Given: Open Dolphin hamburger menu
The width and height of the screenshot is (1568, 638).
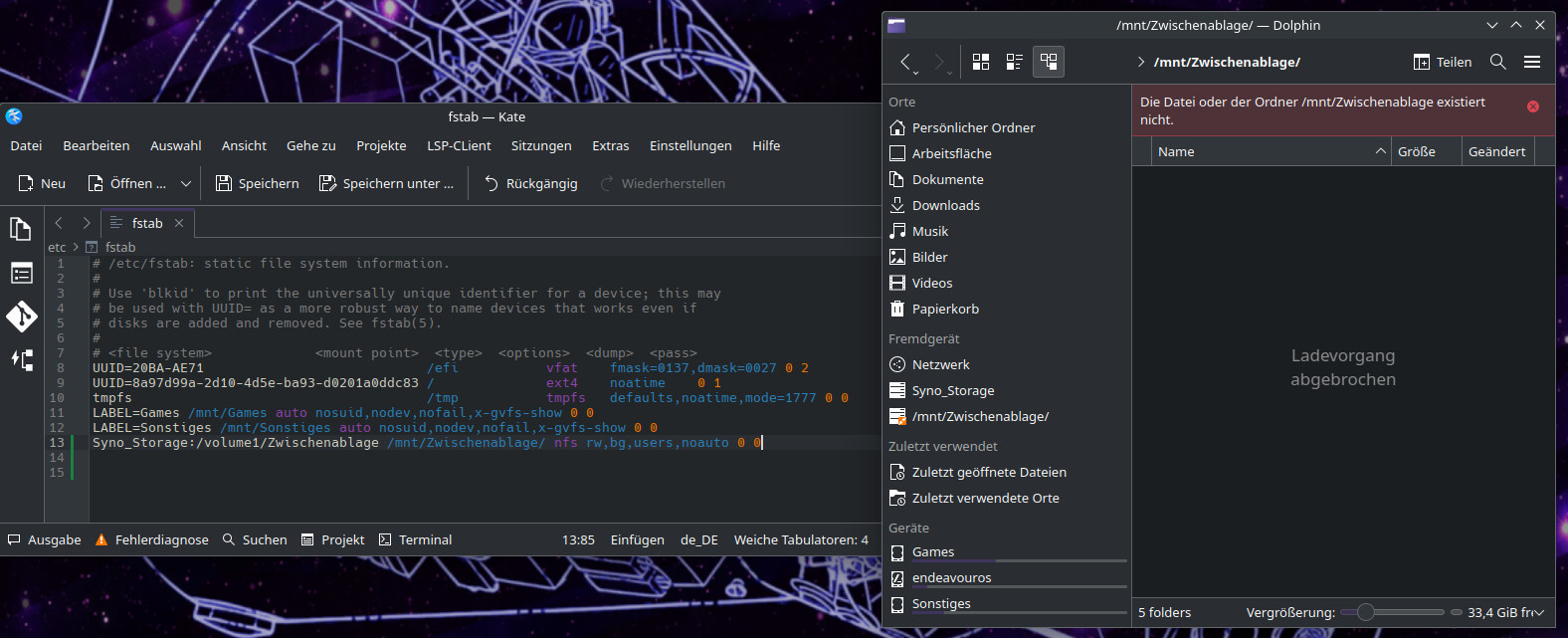Looking at the screenshot, I should 1532,62.
